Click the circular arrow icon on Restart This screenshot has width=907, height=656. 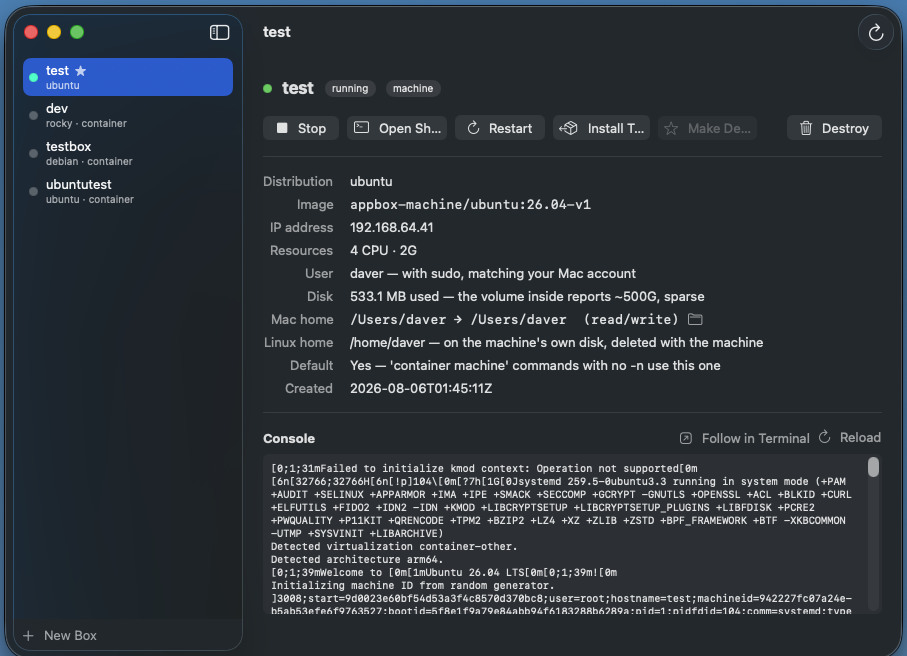pyautogui.click(x=473, y=128)
